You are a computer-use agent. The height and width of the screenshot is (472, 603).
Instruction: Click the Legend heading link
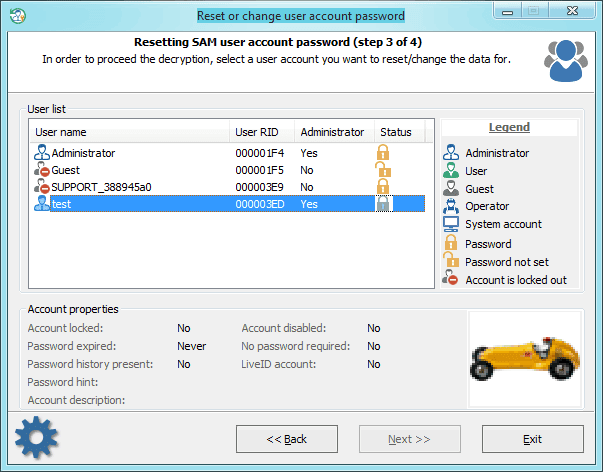click(509, 127)
